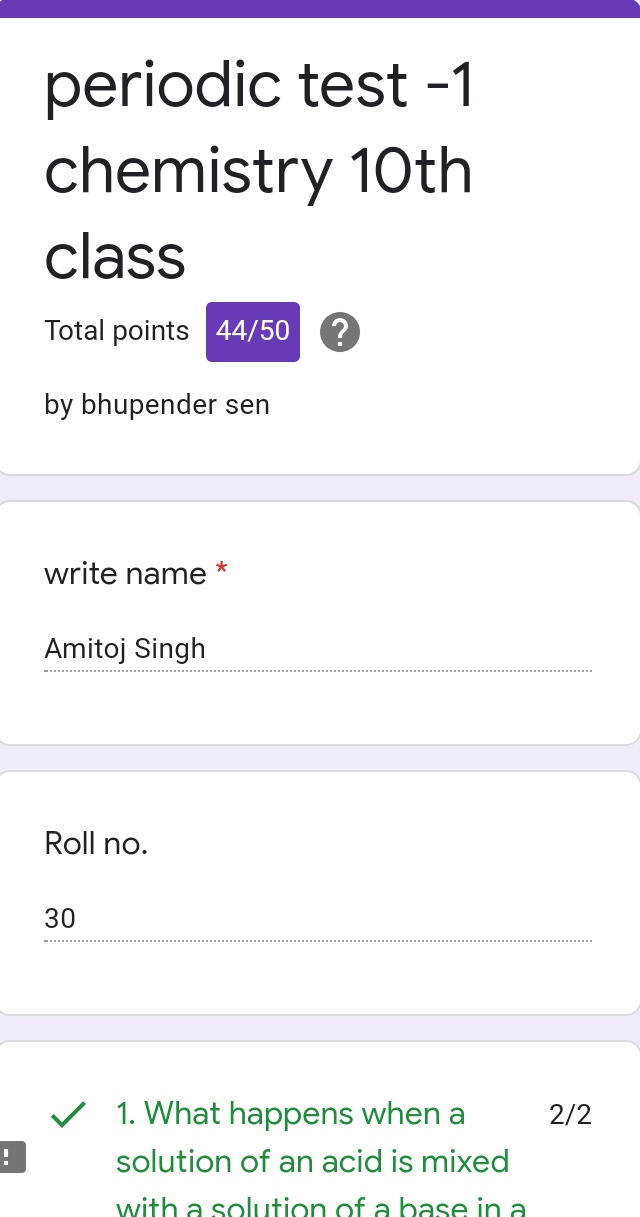Click the word "class" in the heading
Viewport: 640px width, 1217px height.
tap(115, 257)
